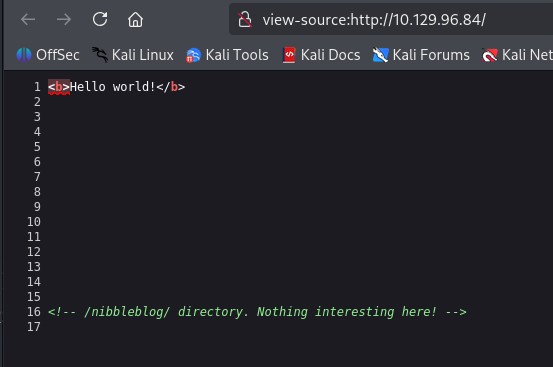This screenshot has width=553, height=367.
Task: Open the Kali Docs bookmark
Action: pos(321,55)
